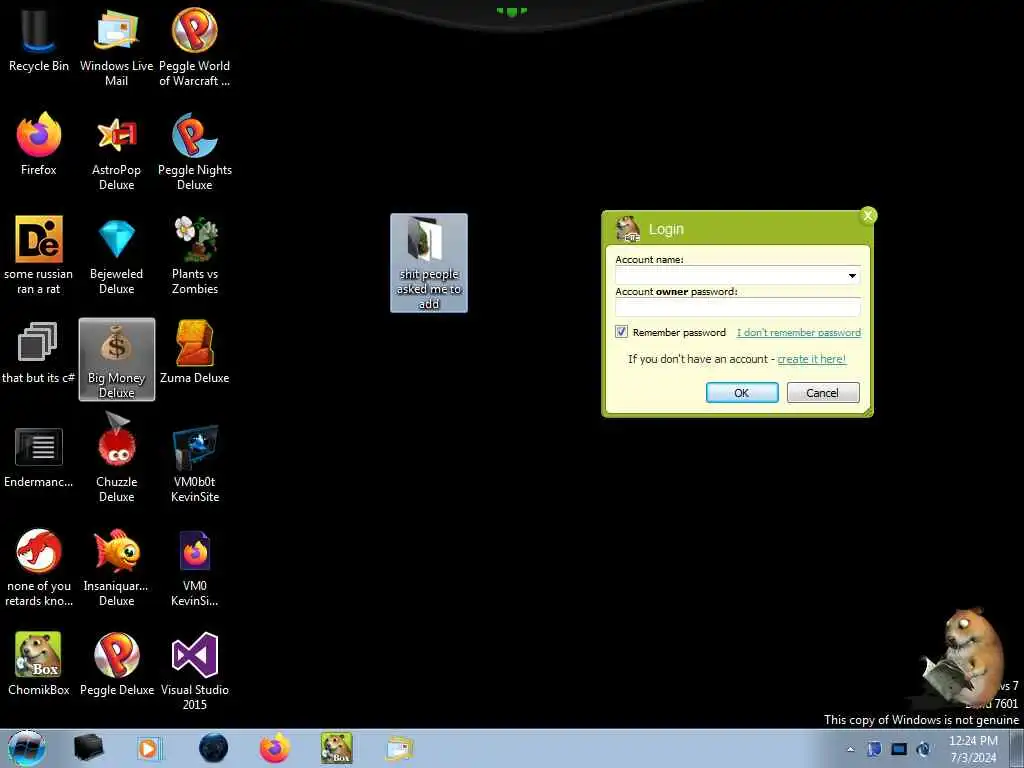The image size is (1024, 768).
Task: Open the Firefox taskbar icon
Action: tap(274, 748)
